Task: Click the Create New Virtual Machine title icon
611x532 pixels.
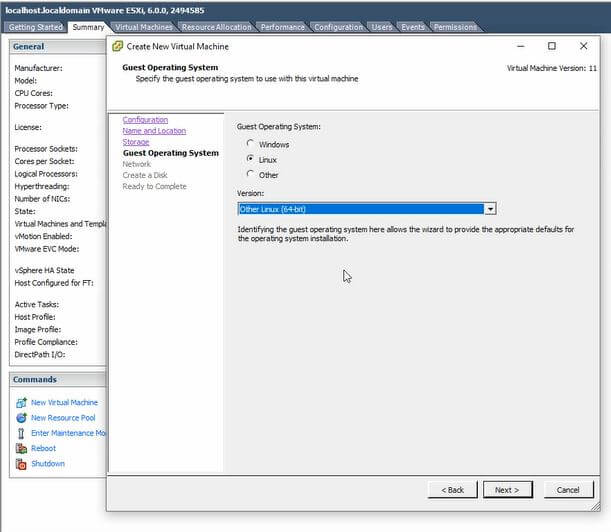Action: (x=117, y=46)
